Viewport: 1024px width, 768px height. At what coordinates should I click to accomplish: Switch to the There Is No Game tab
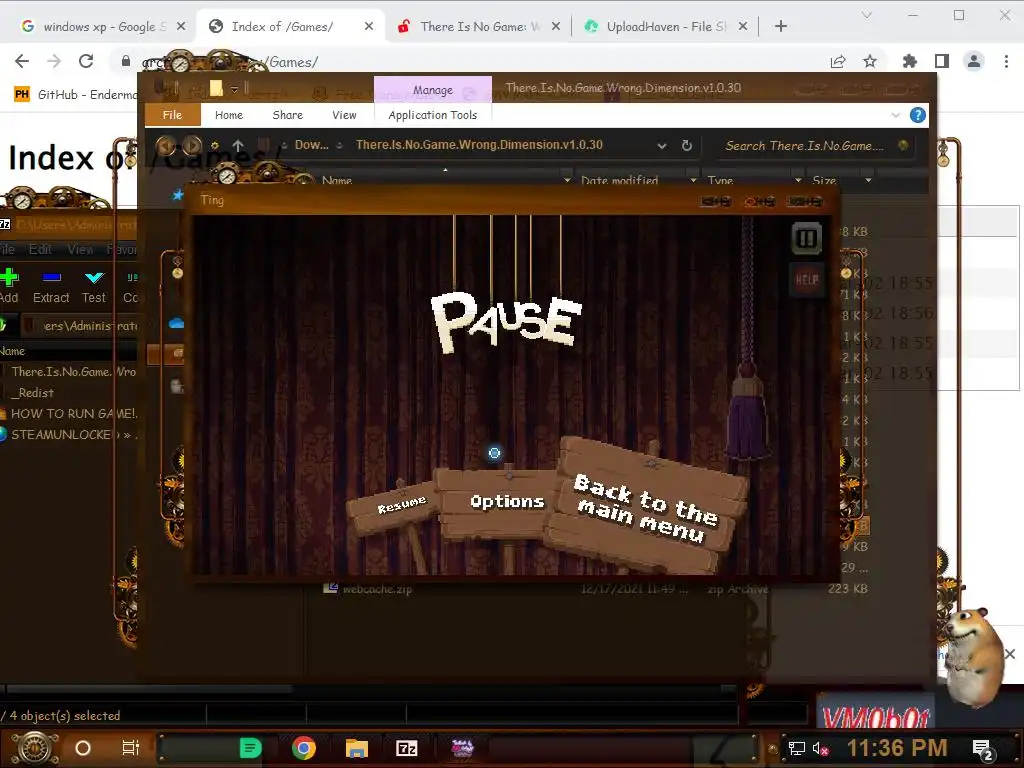[480, 26]
